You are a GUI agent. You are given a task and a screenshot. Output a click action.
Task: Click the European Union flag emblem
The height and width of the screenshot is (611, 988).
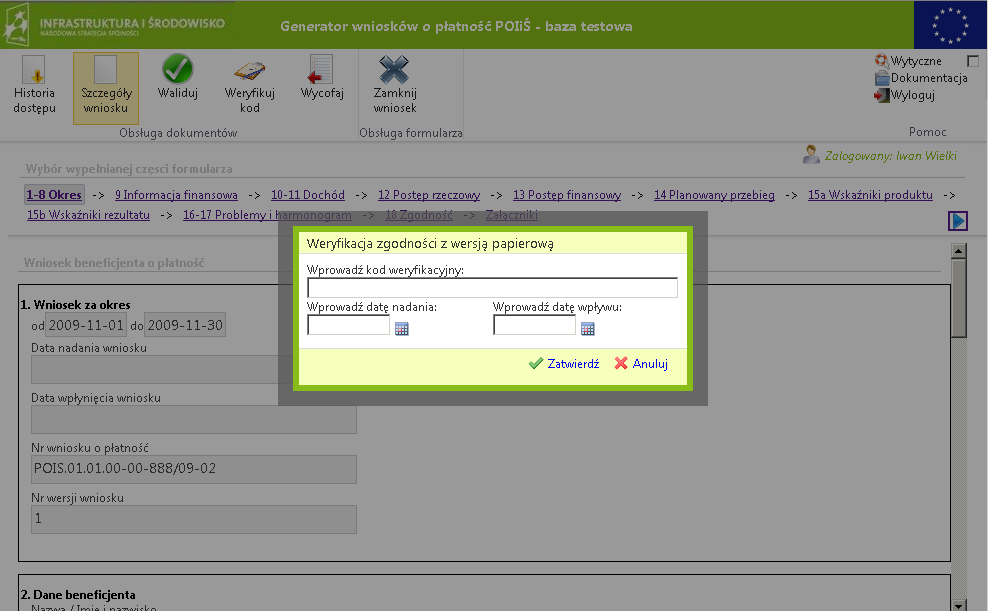click(x=950, y=25)
